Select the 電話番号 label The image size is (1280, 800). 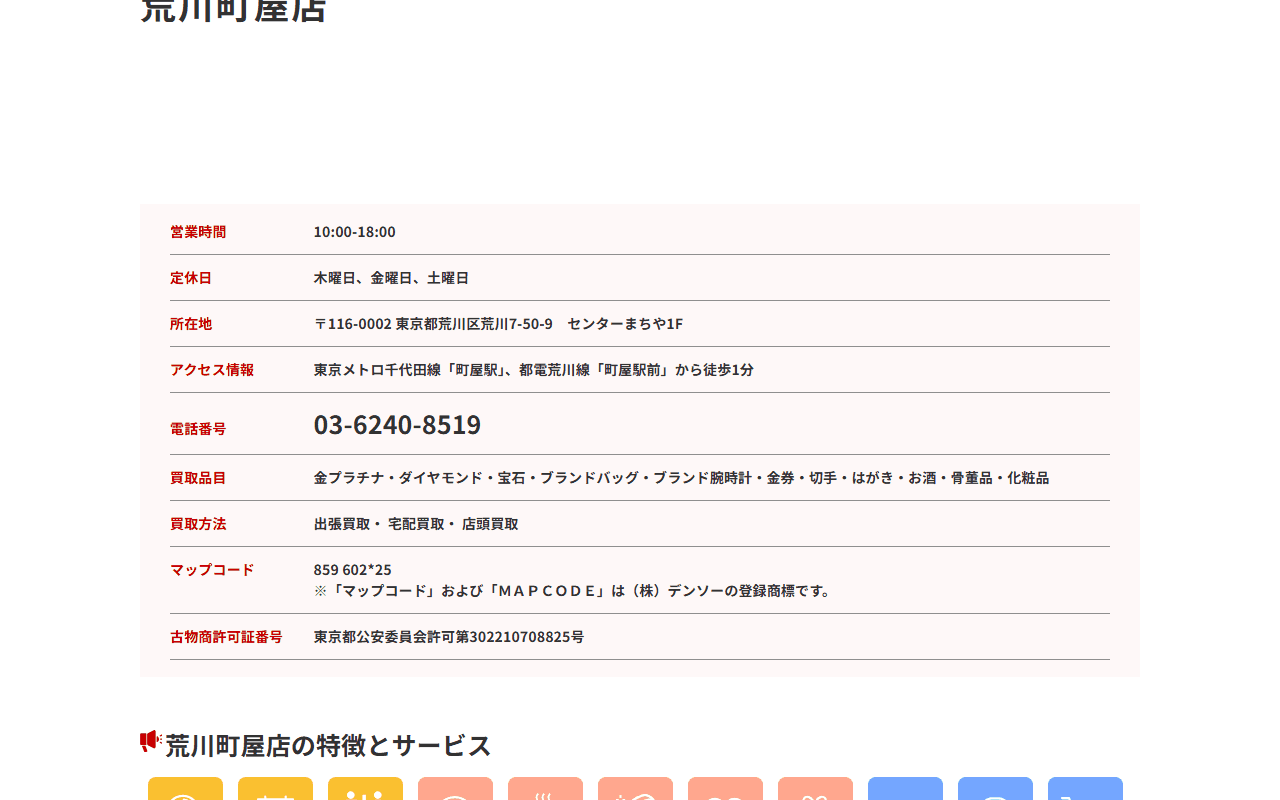[x=198, y=429]
